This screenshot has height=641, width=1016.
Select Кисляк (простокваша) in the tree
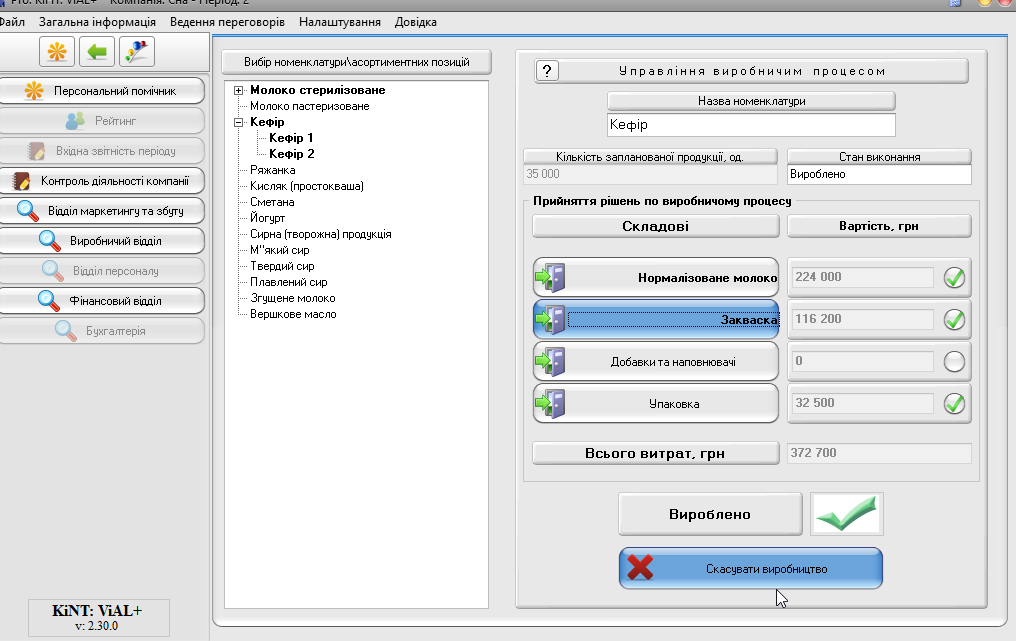coord(306,186)
